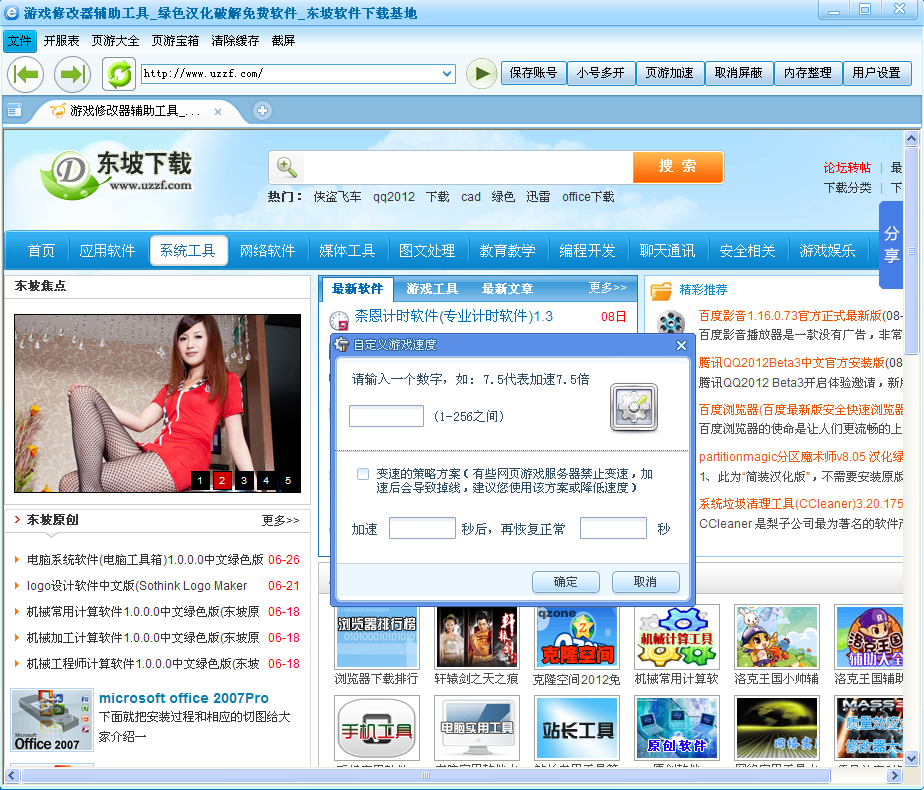Open the 文件 menu
This screenshot has height=790, width=924.
tap(20, 41)
